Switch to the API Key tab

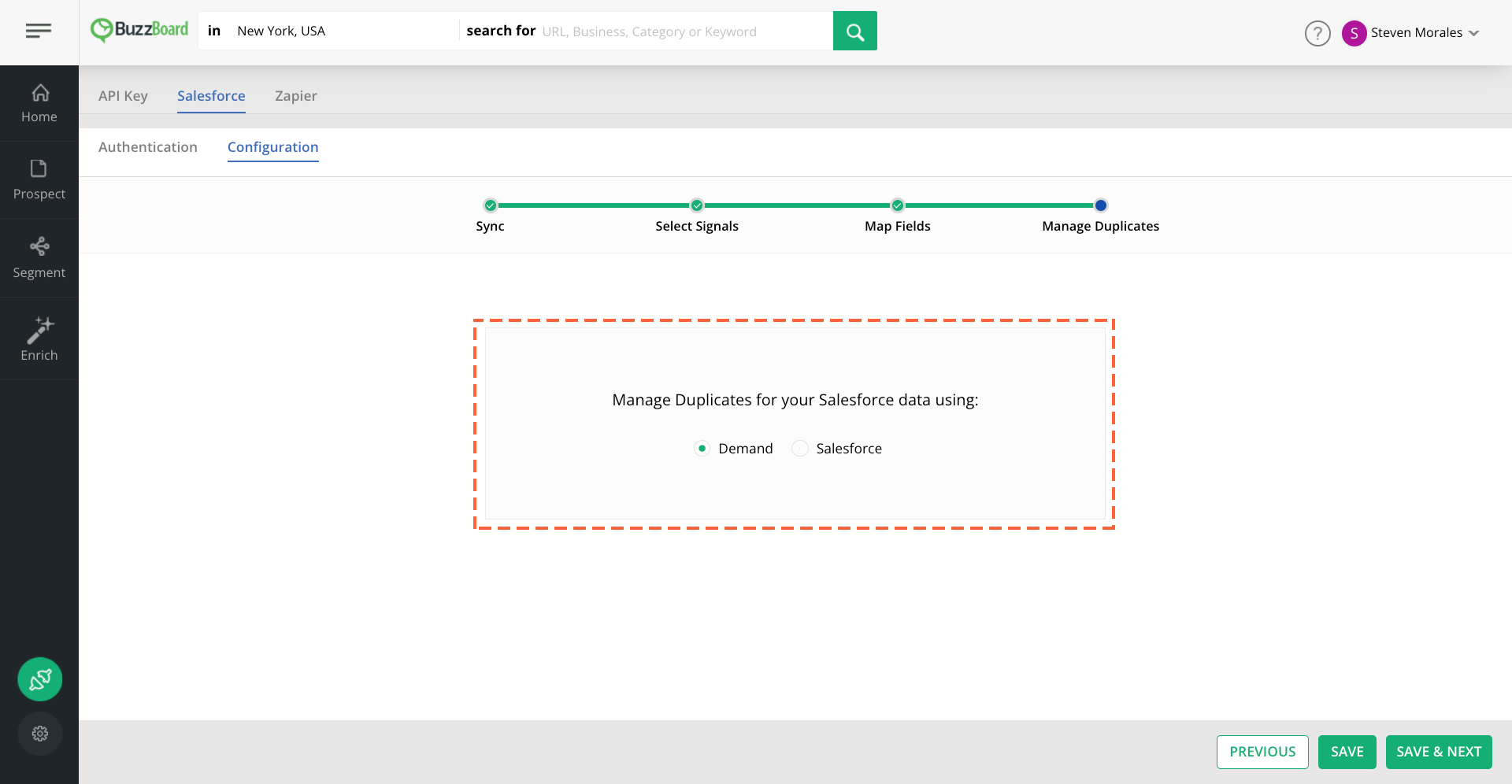(x=123, y=96)
